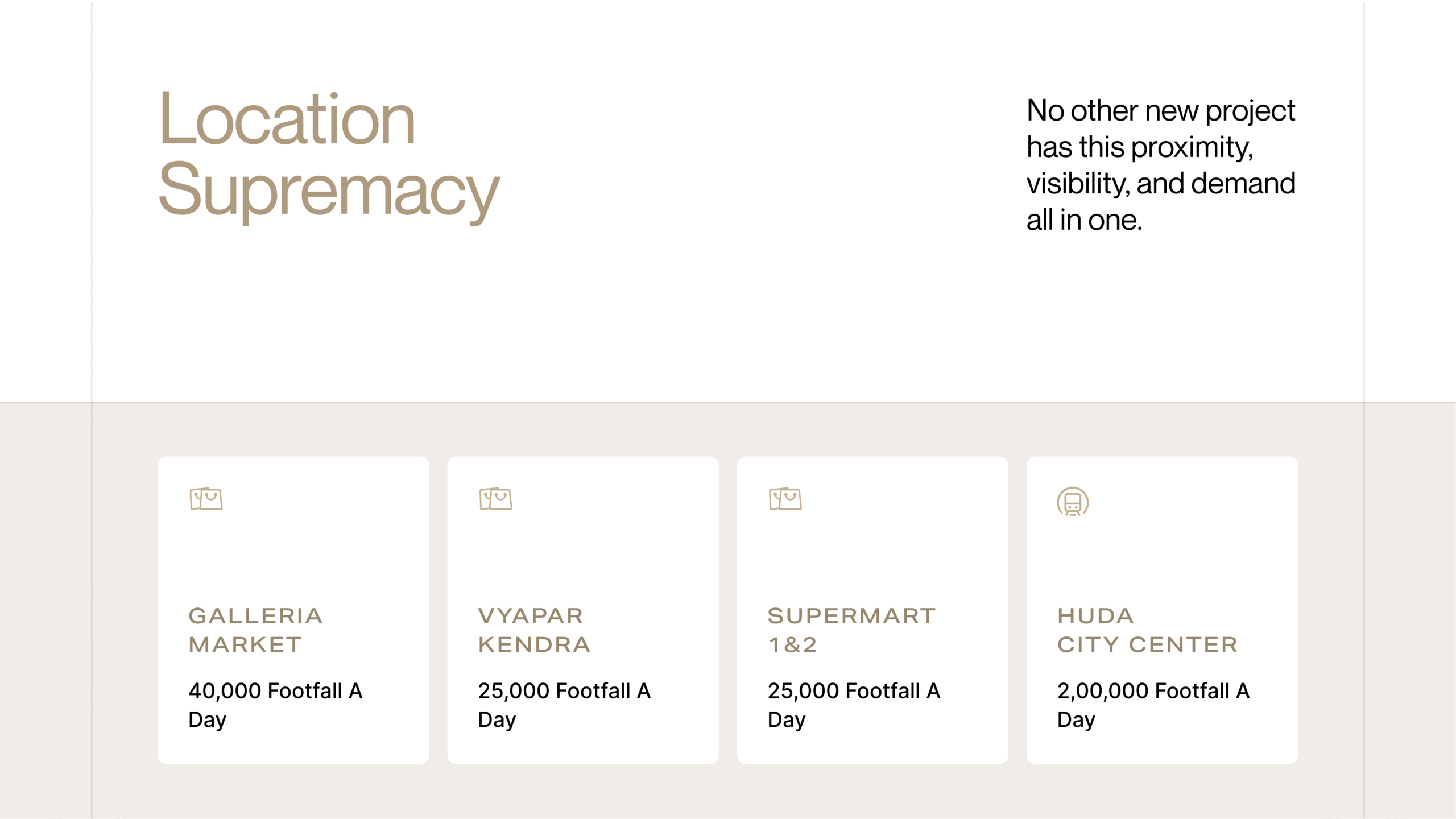Click the VYAPAR KENDRA card title
The height and width of the screenshot is (819, 1456).
[533, 630]
